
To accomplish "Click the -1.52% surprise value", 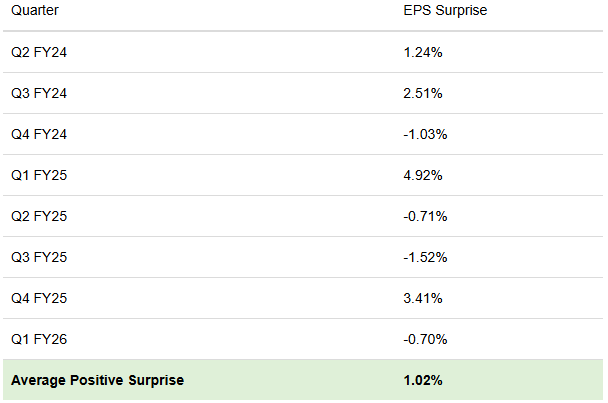I will click(425, 257).
